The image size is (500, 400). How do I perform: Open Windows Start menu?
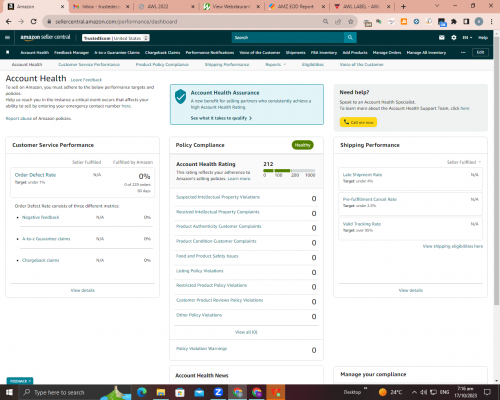click(9, 392)
